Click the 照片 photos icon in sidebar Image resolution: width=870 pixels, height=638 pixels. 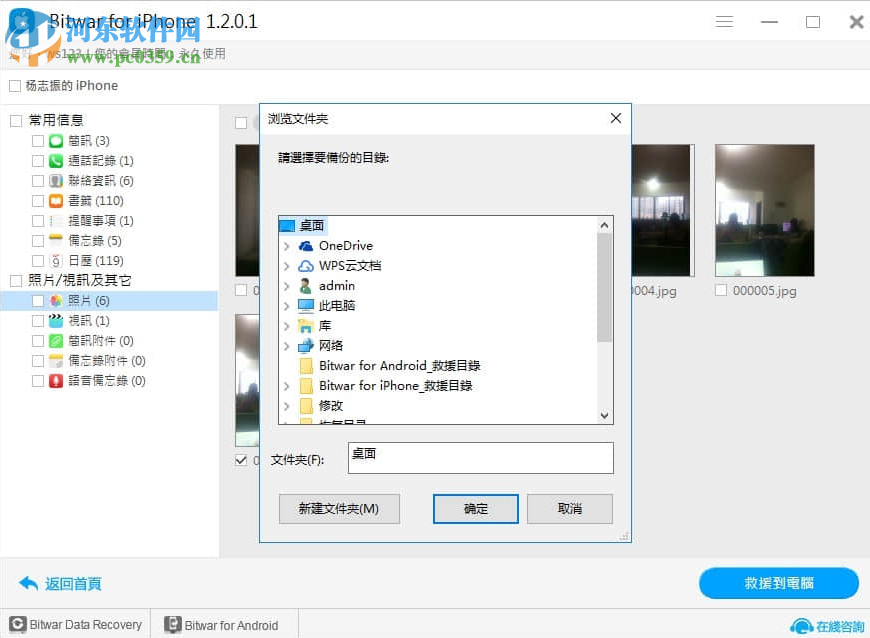click(57, 300)
